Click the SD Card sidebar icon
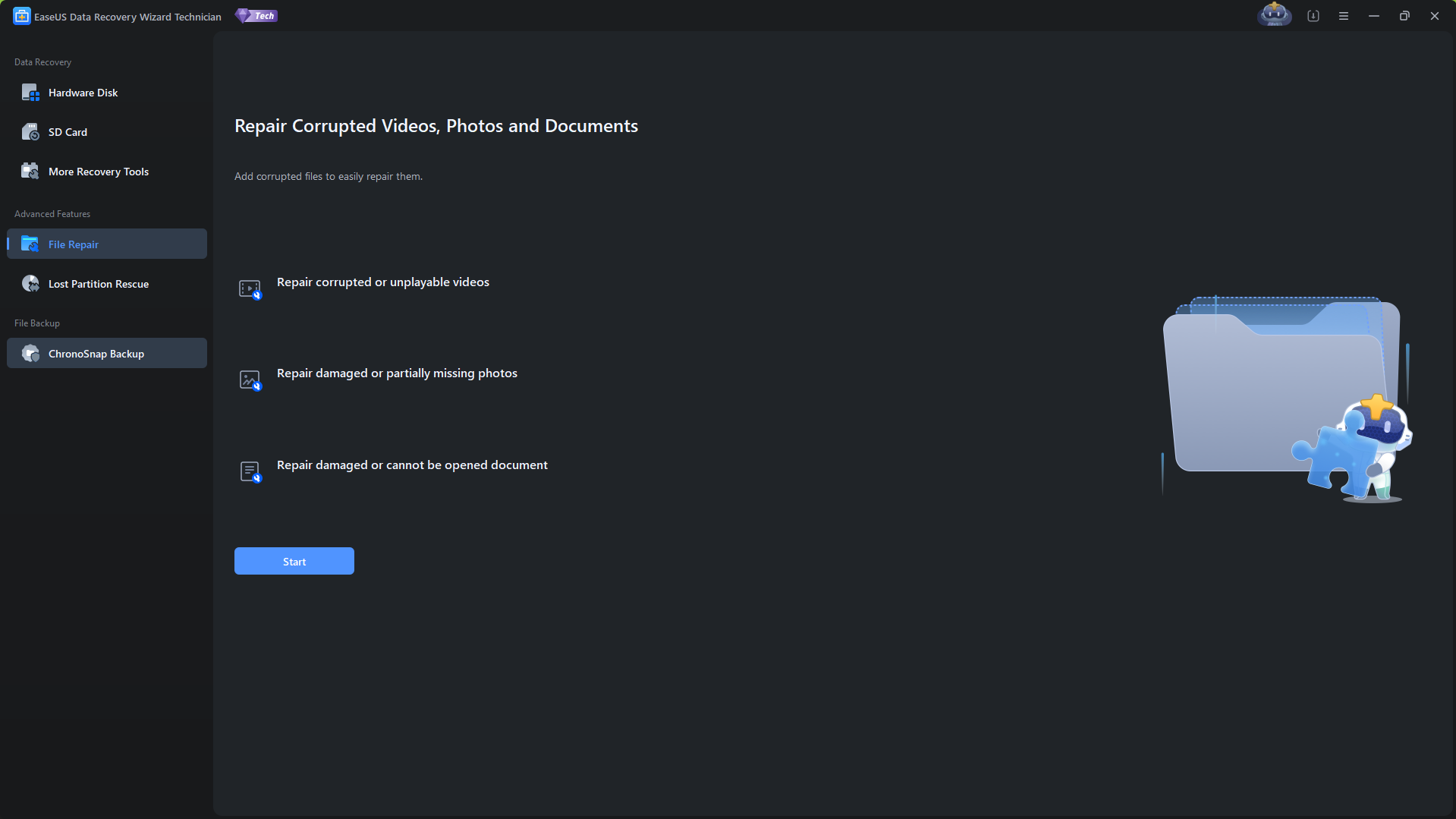 pos(30,132)
